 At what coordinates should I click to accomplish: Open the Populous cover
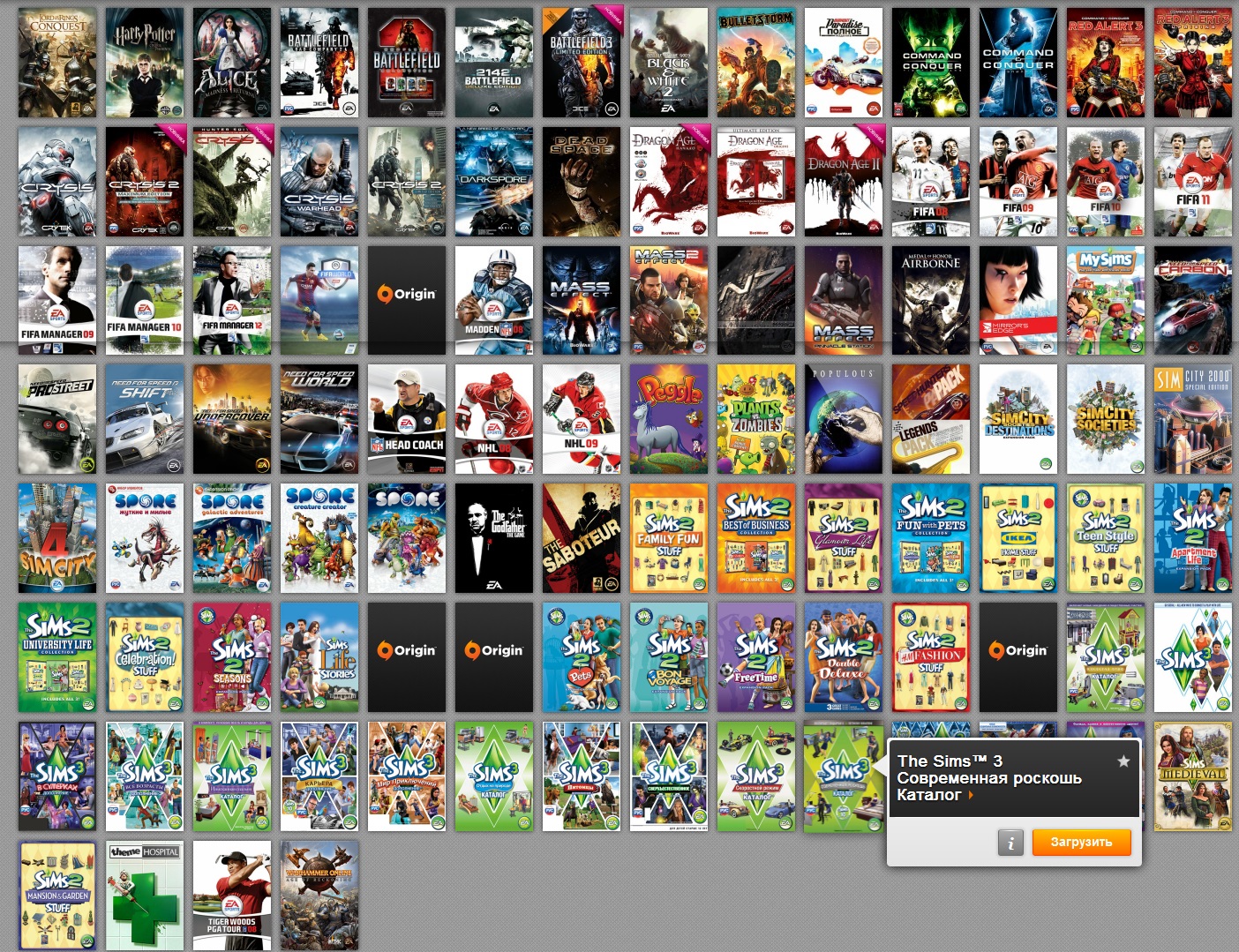(x=844, y=419)
